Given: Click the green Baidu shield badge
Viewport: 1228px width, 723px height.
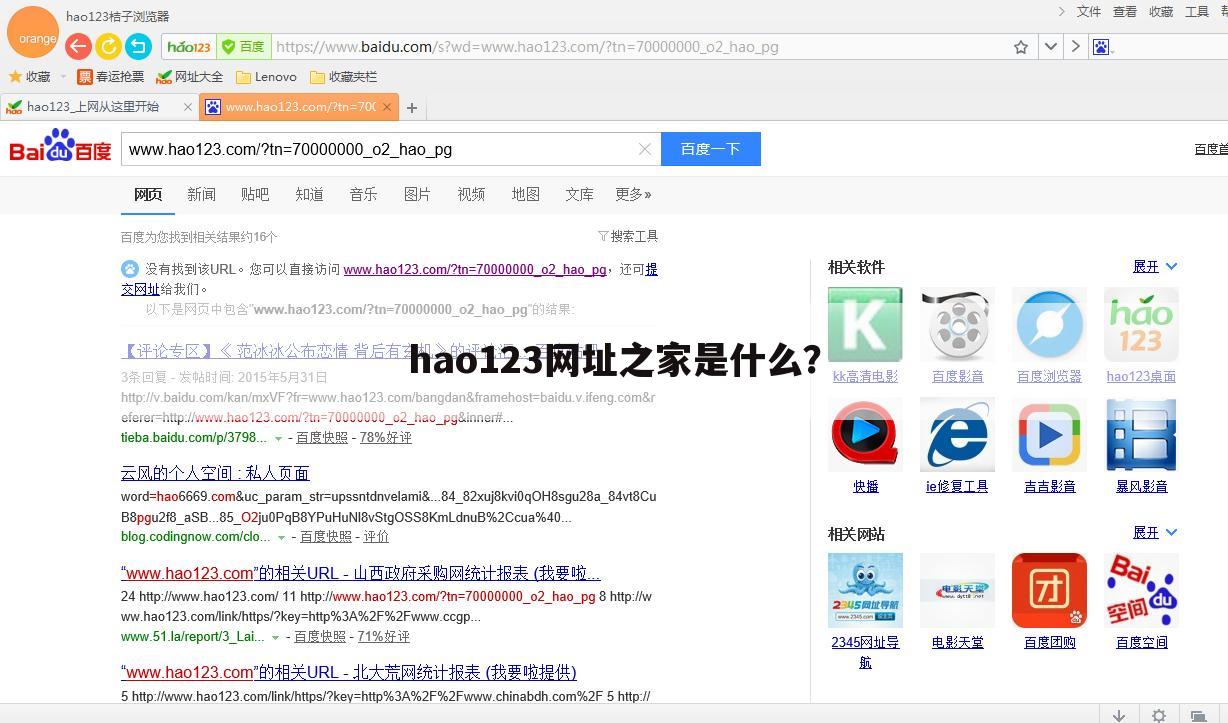Looking at the screenshot, I should click(243, 47).
